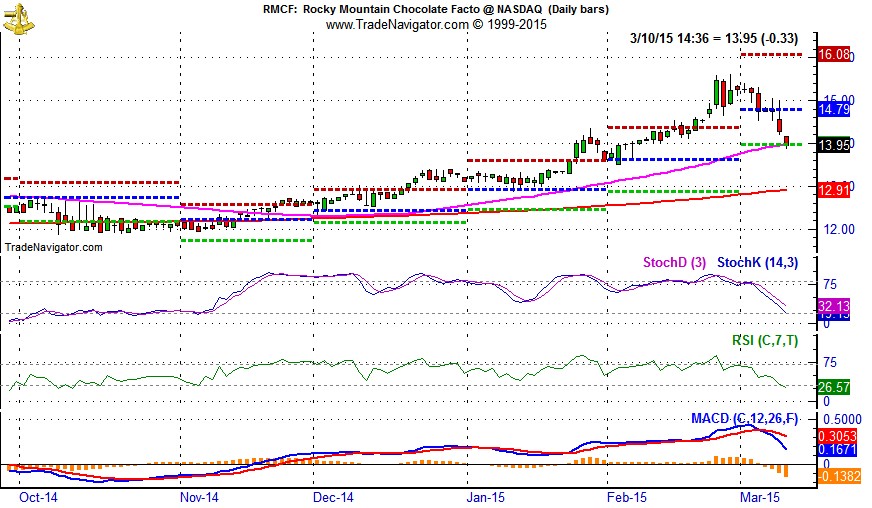Click the 0.5000 MACD axis value
The width and height of the screenshot is (872, 508).
tap(842, 420)
